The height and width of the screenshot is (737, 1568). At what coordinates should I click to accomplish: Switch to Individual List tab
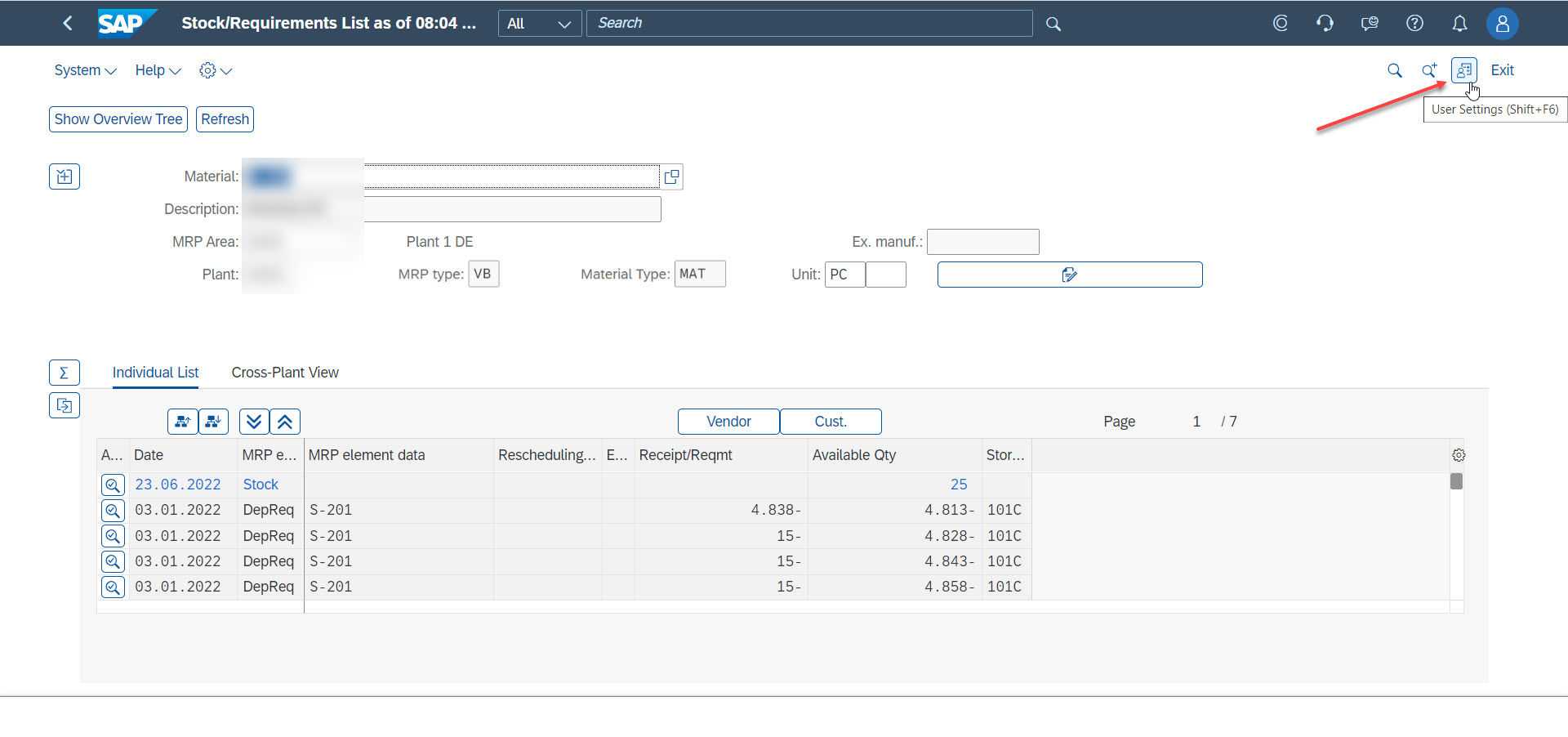(x=155, y=373)
